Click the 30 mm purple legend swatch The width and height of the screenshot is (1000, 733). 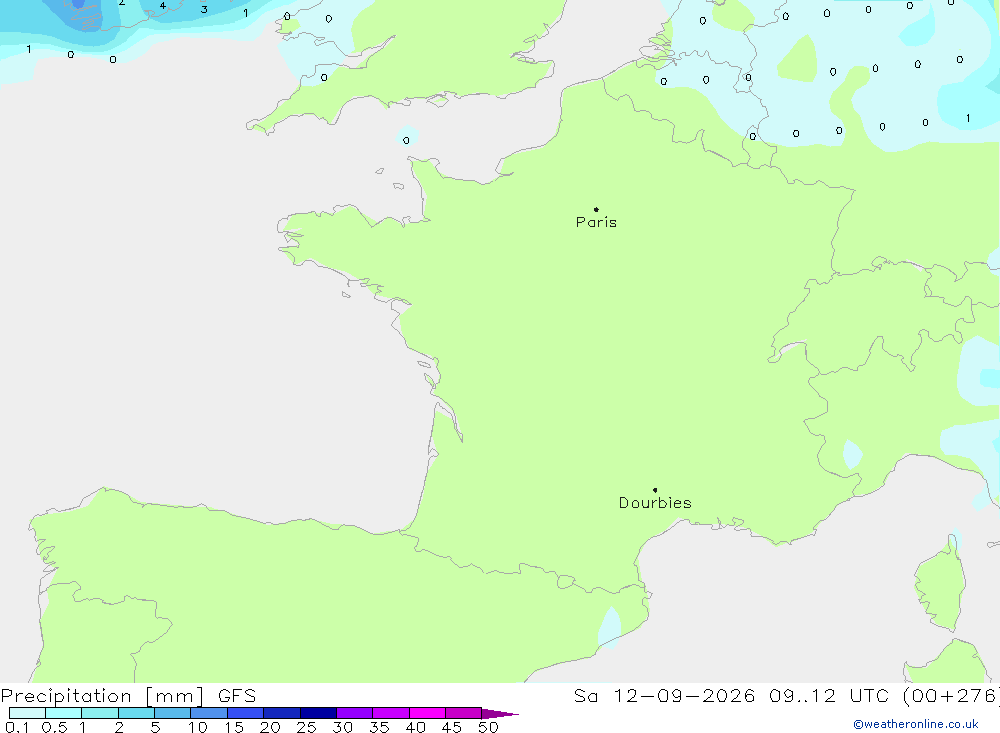354,713
